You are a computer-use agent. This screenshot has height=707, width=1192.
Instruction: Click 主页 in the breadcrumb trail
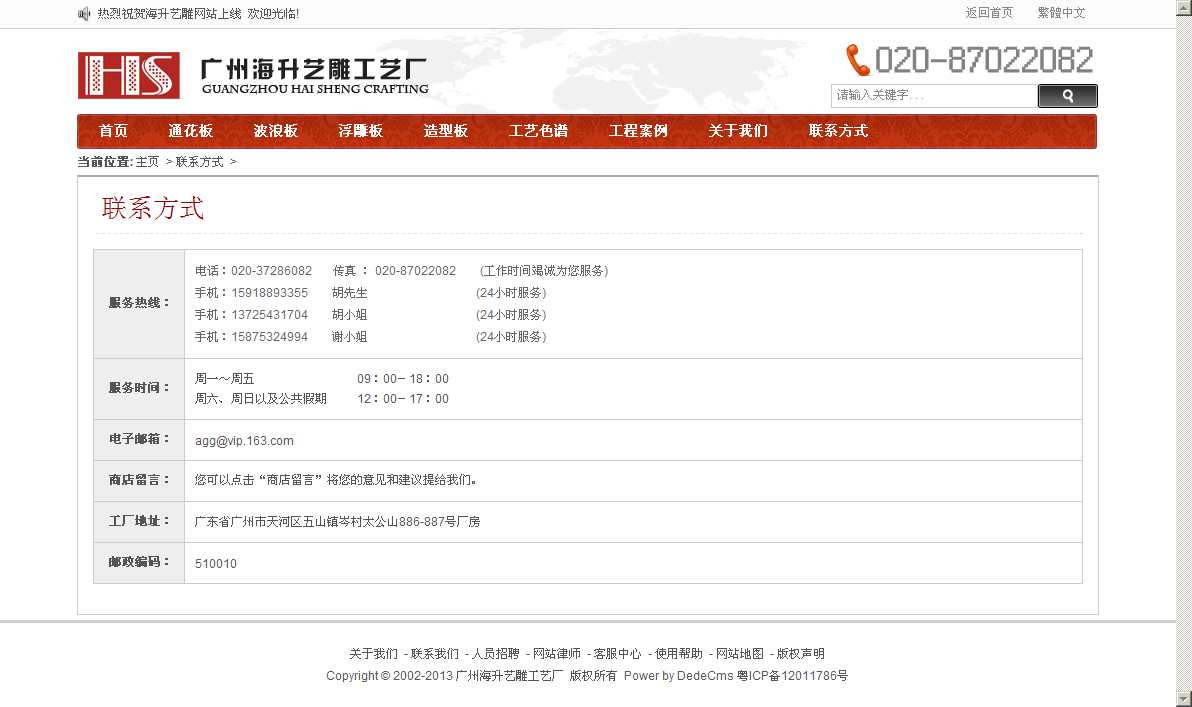point(147,162)
